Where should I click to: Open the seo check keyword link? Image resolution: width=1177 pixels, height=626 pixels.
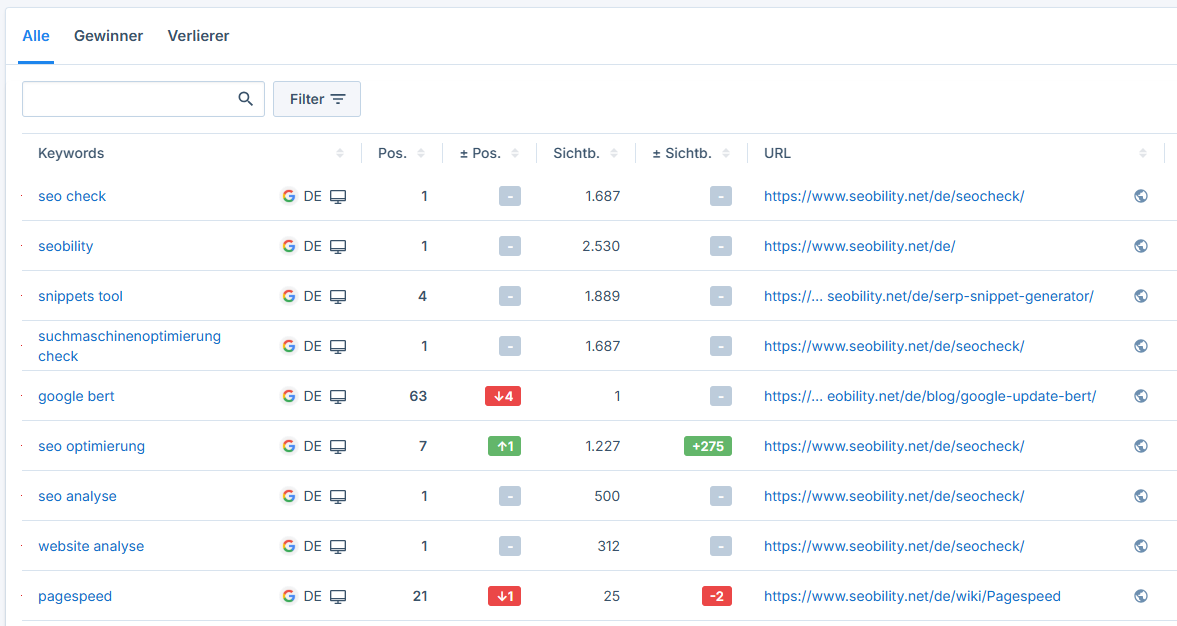click(72, 196)
